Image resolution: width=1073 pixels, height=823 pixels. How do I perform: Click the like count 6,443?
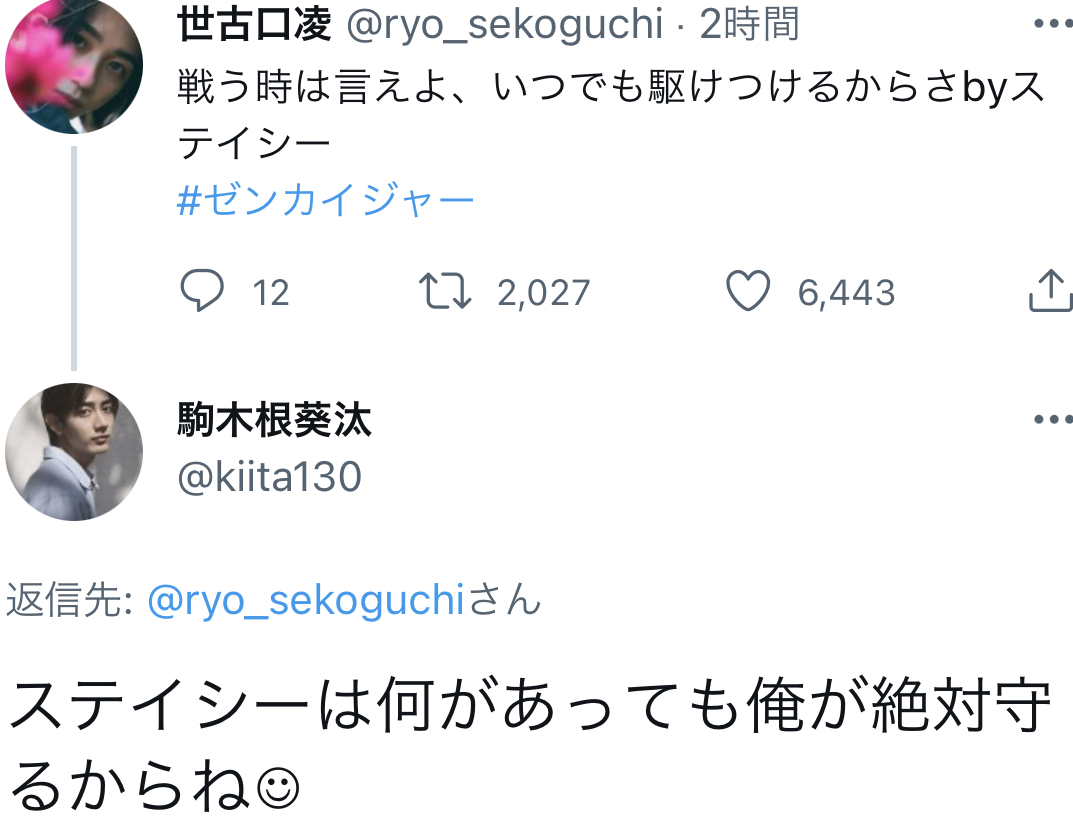coord(846,293)
